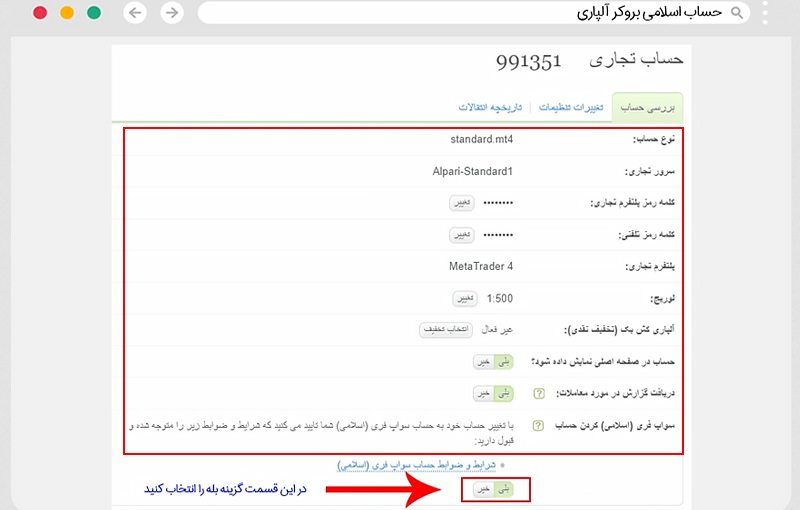Switch to the بررسی حساب tab
Screen dimensions: 800x510
pos(647,108)
